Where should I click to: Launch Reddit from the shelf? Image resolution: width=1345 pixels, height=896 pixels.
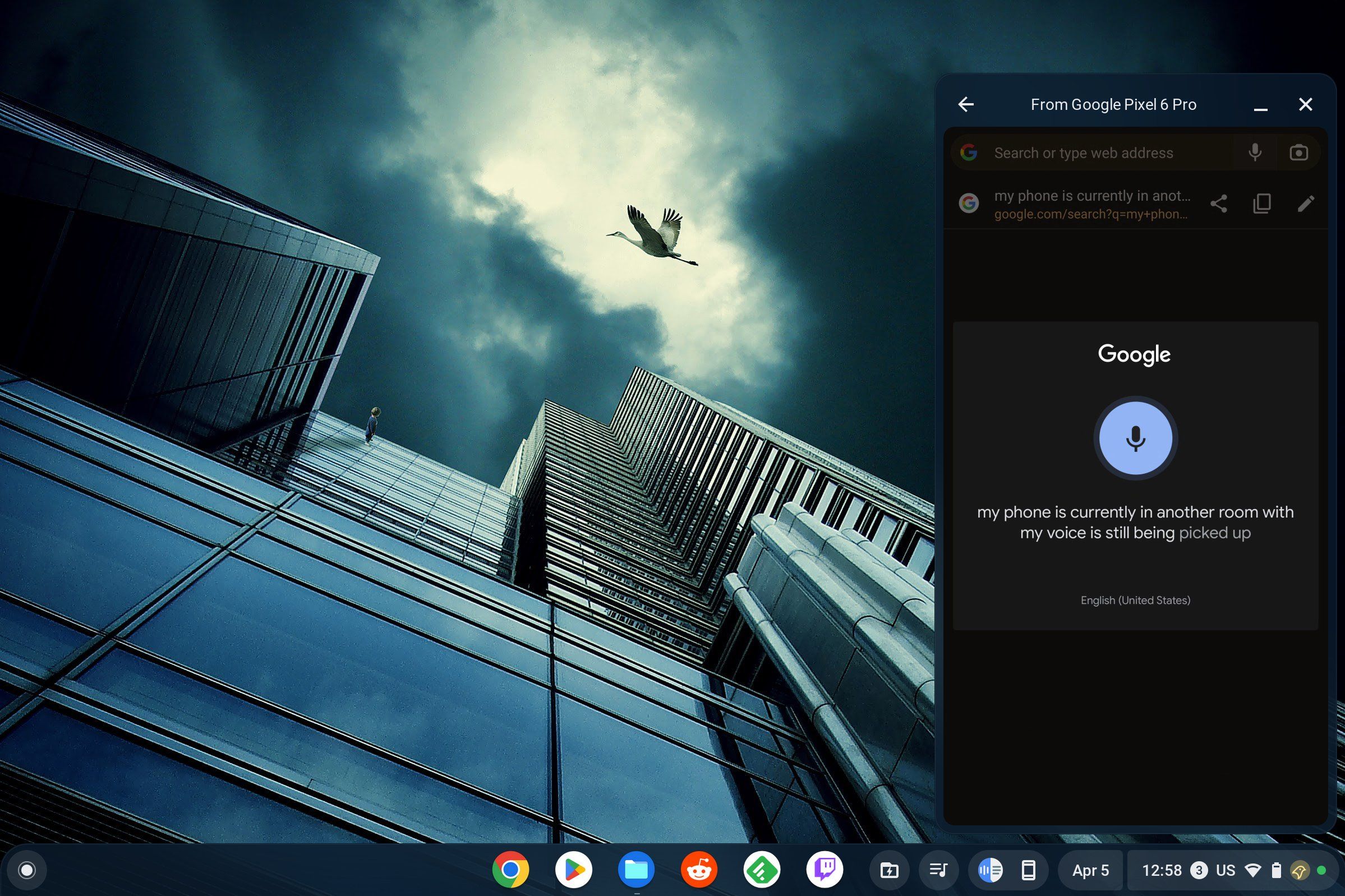[x=699, y=870]
